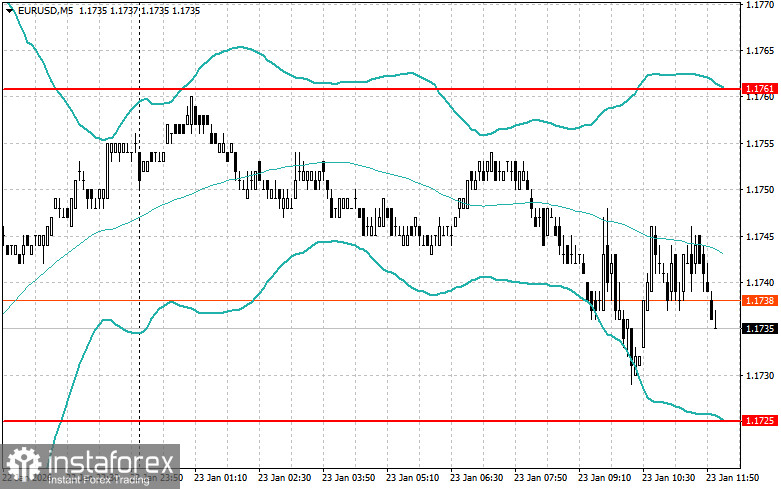Viewport: 781px width, 489px height.
Task: Click the chart menu triangle beside EURUSD
Action: coord(9,10)
